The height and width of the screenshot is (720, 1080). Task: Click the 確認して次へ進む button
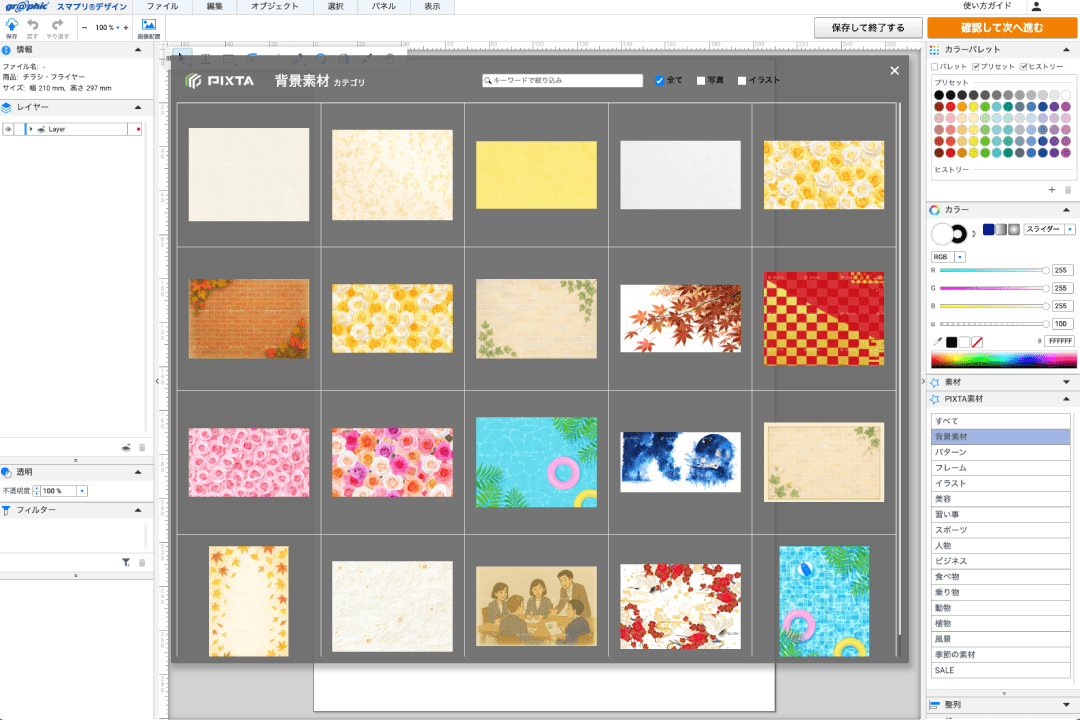tap(1001, 28)
